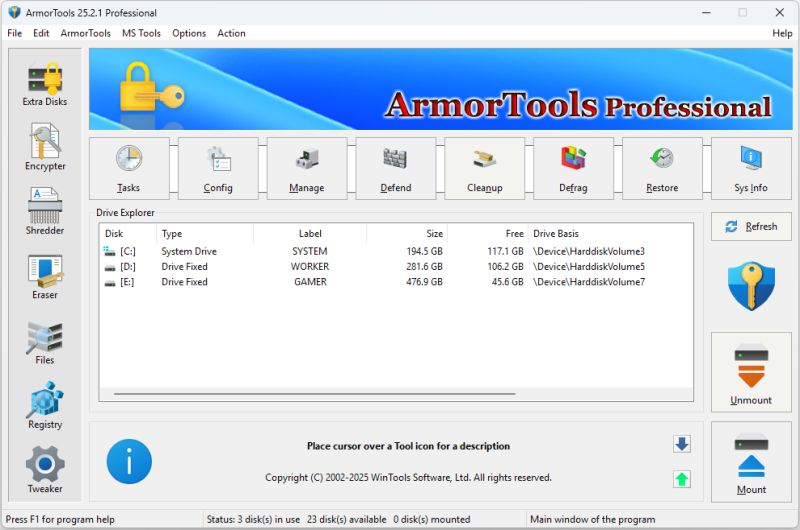Screen dimensions: 800x530
Task: Click the blue down arrow icon
Action: (682, 445)
